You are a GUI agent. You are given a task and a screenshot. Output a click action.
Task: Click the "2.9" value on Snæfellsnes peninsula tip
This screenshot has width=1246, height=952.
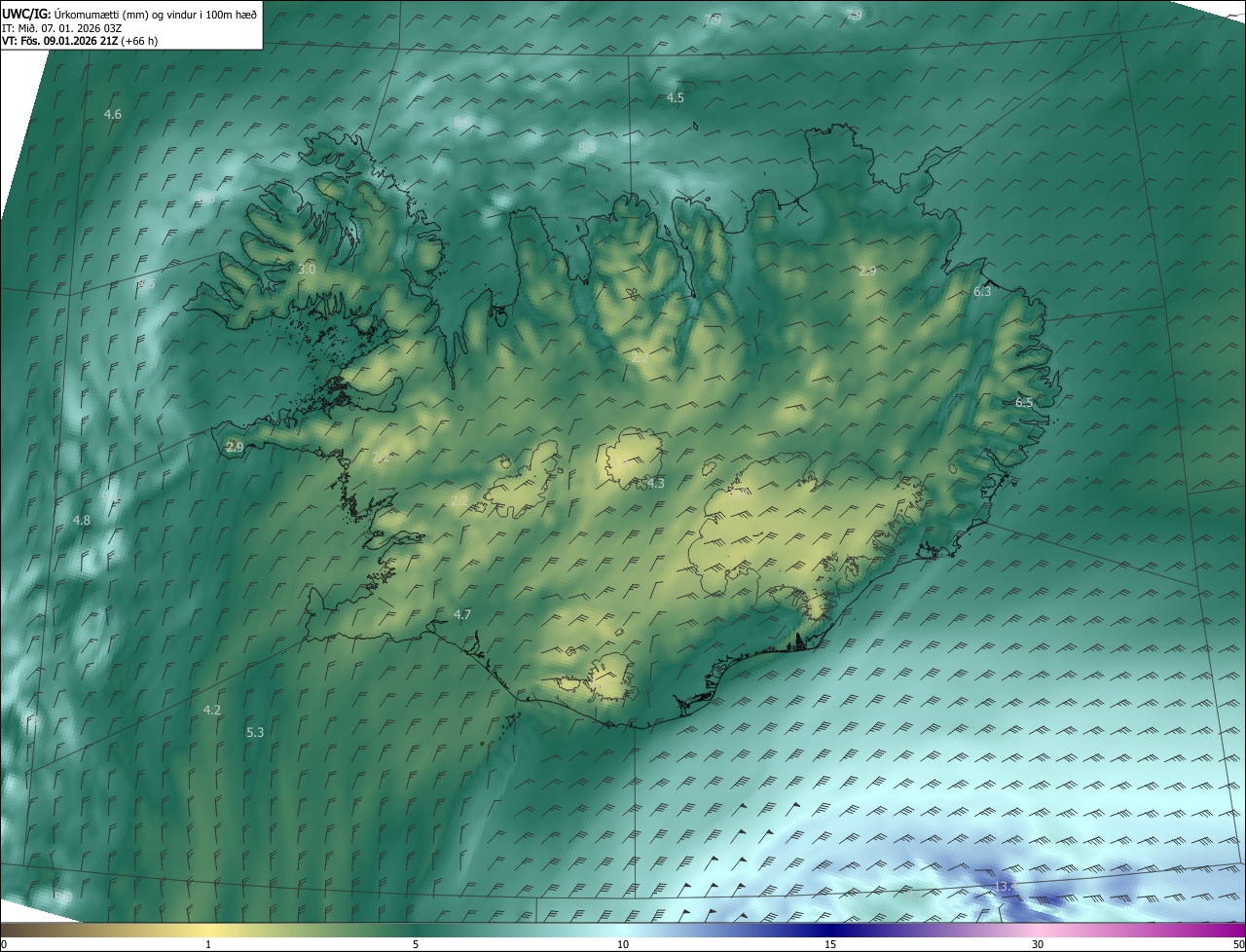[235, 447]
